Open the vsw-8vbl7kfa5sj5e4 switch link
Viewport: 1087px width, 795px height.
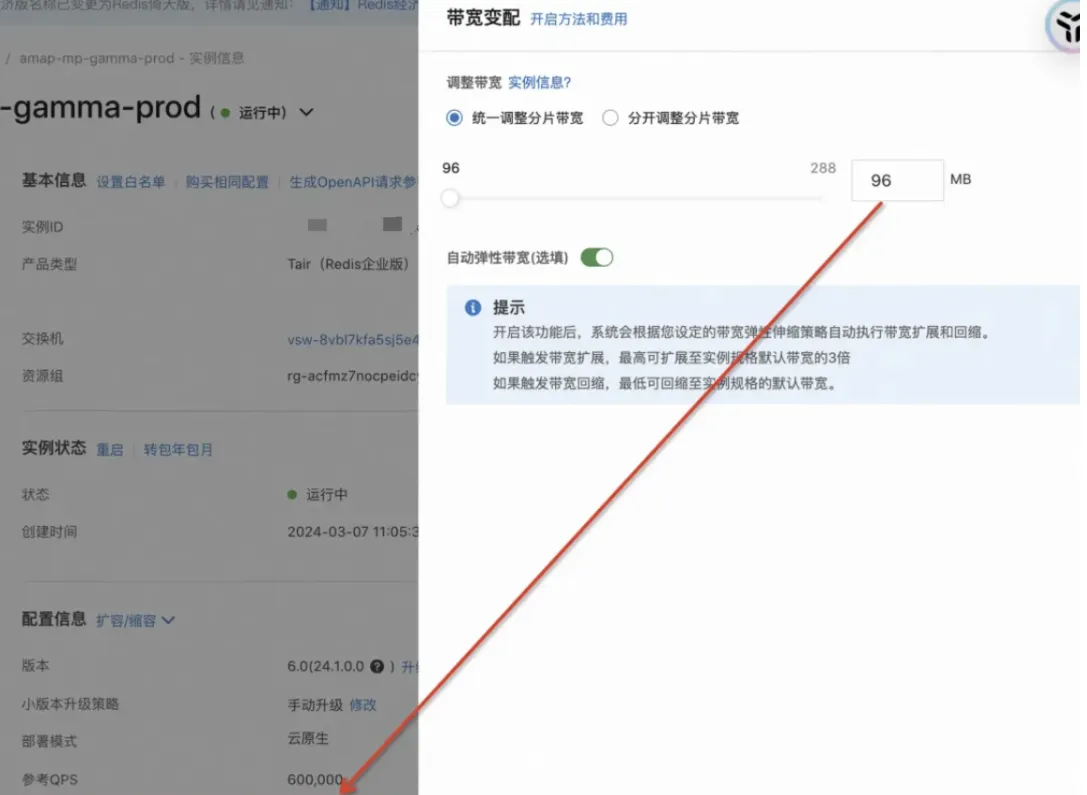tap(352, 340)
